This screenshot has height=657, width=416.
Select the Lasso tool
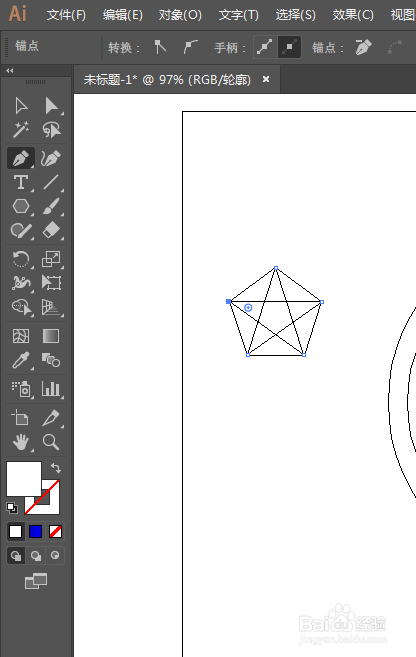click(x=51, y=129)
